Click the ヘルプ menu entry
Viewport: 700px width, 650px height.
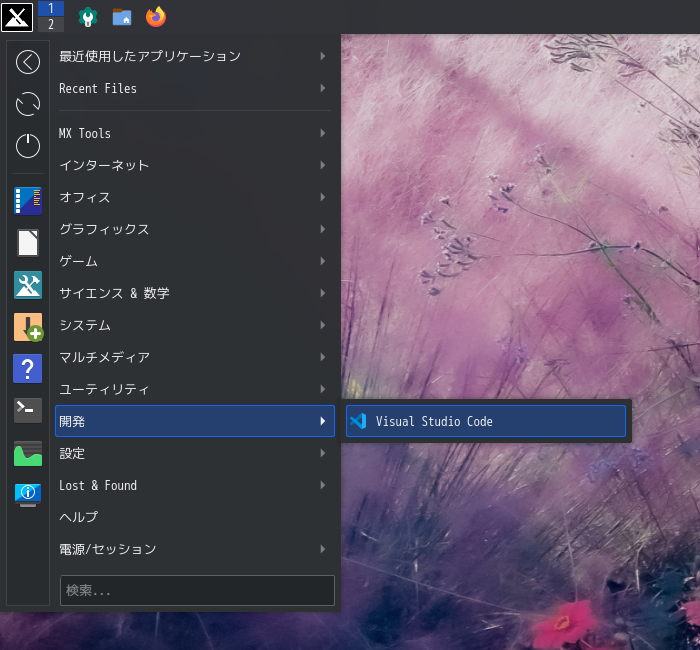pyautogui.click(x=195, y=517)
